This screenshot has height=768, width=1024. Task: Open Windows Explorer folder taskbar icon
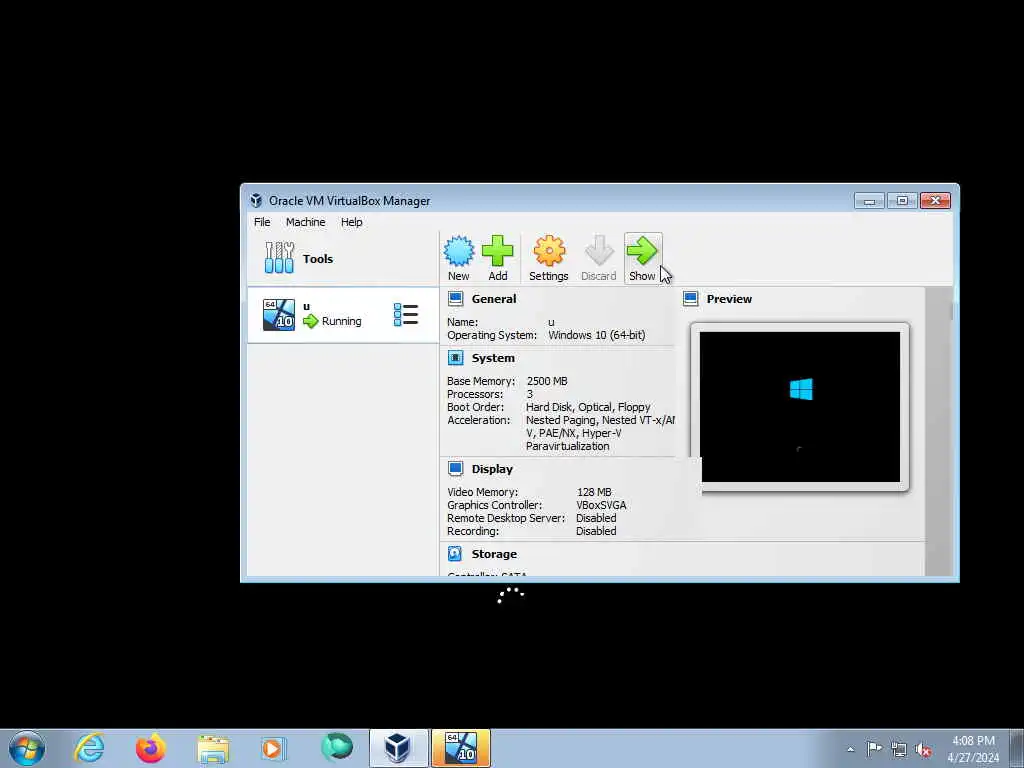[x=213, y=748]
